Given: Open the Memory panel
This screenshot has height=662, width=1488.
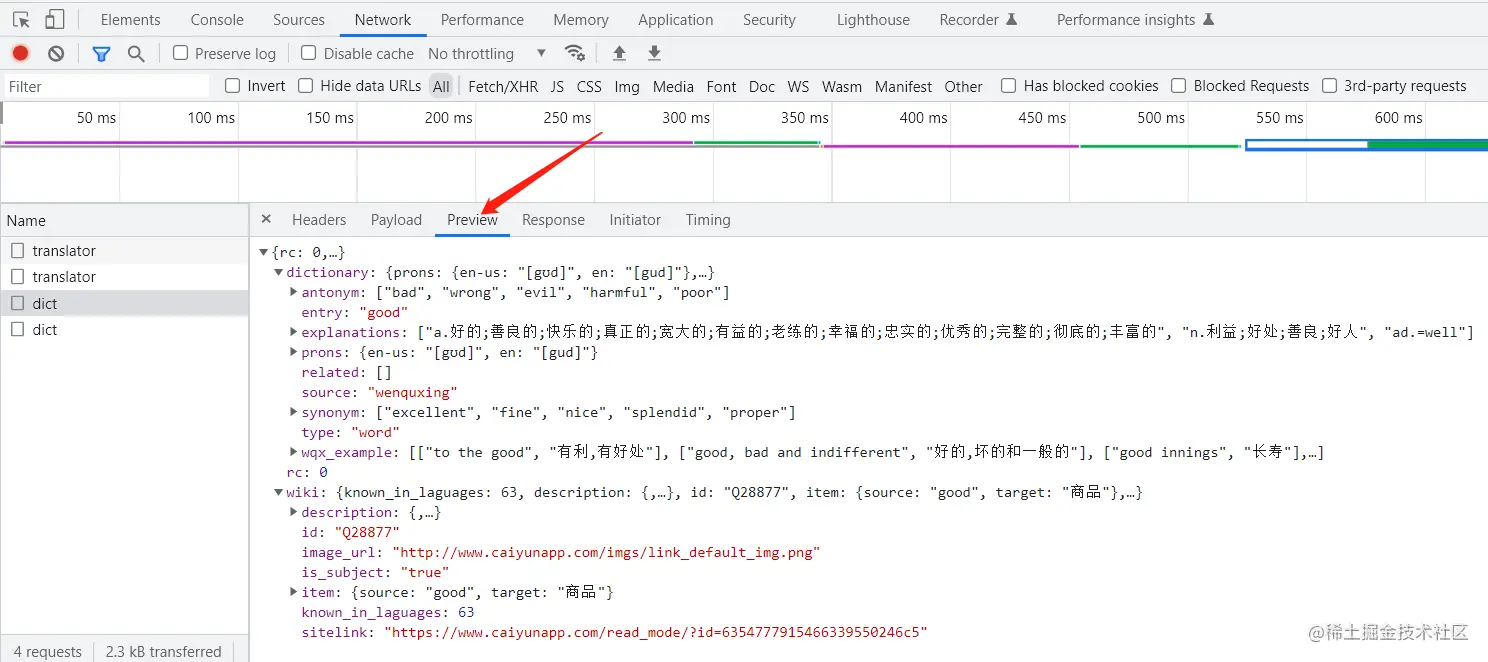Looking at the screenshot, I should (580, 19).
